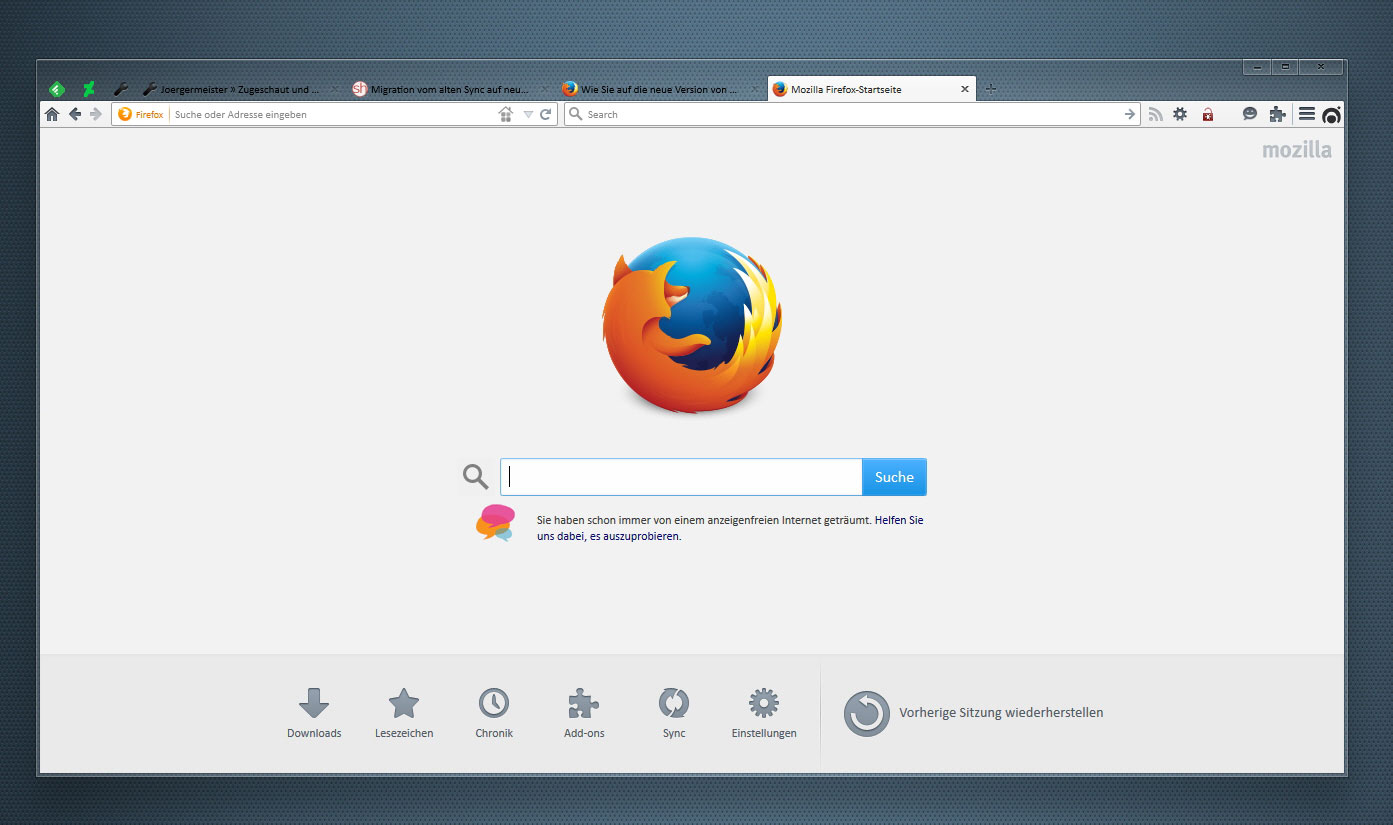Click Vorherige Sitzung wiederherstellen
This screenshot has width=1393, height=825.
[974, 713]
